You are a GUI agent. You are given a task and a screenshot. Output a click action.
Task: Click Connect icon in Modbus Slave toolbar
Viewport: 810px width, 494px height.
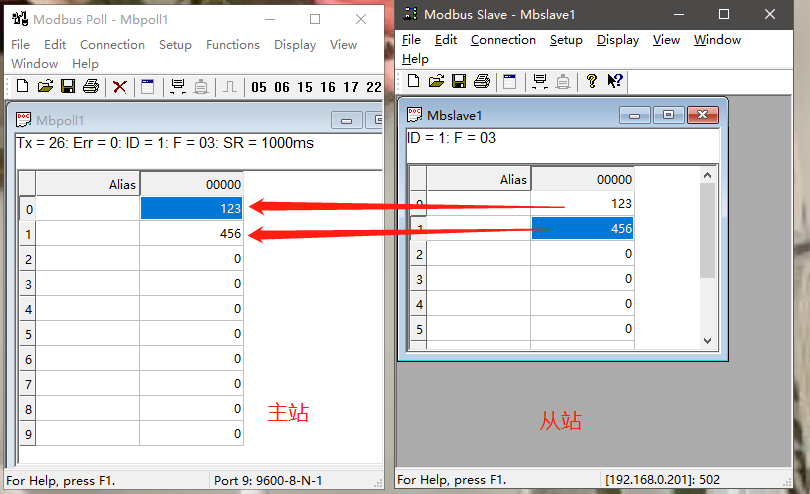(540, 81)
